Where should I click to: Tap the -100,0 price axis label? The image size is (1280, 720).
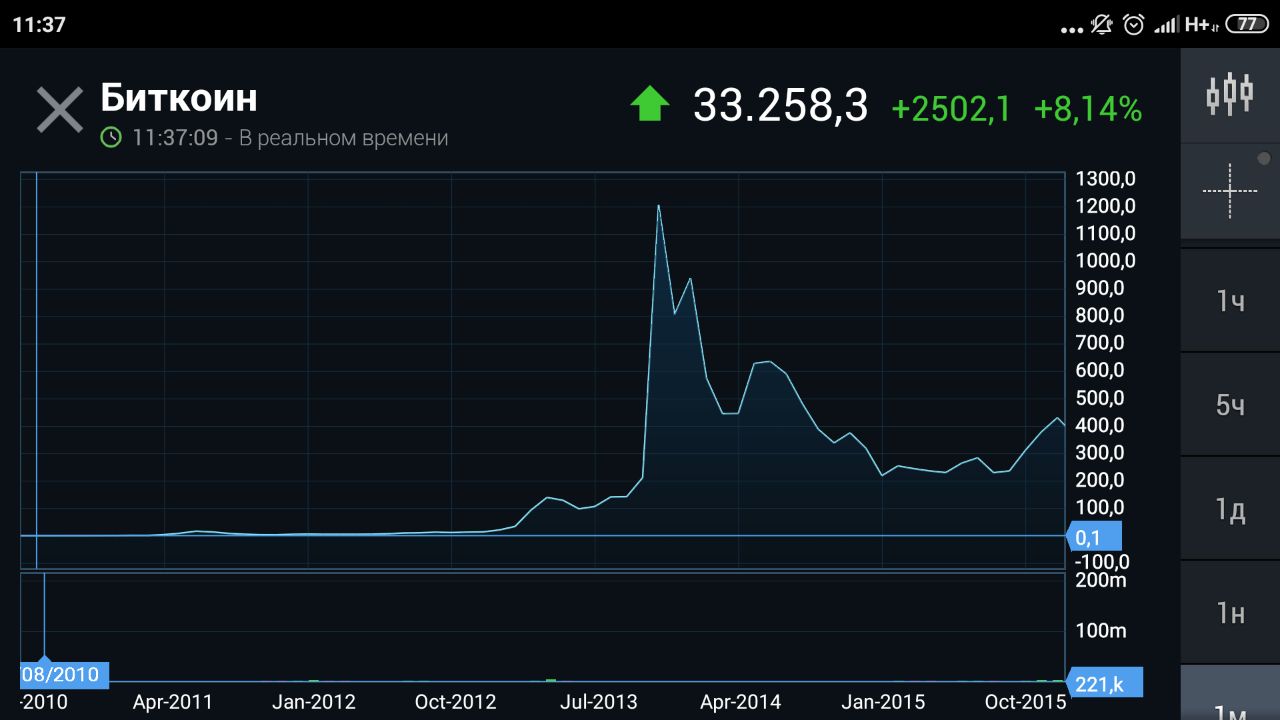(x=1102, y=561)
